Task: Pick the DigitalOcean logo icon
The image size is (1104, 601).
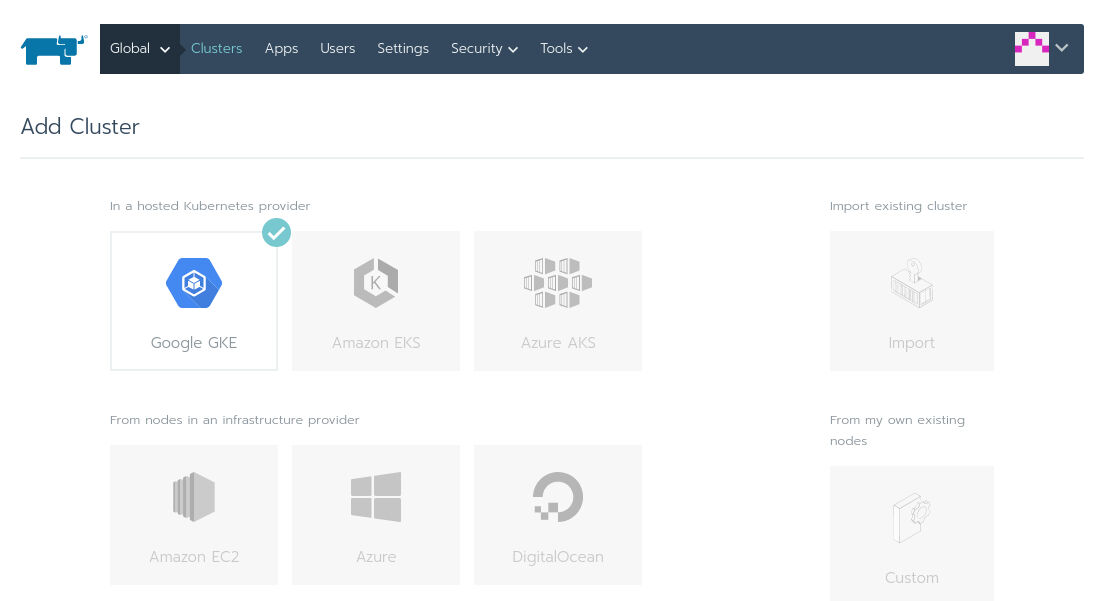Action: point(558,497)
